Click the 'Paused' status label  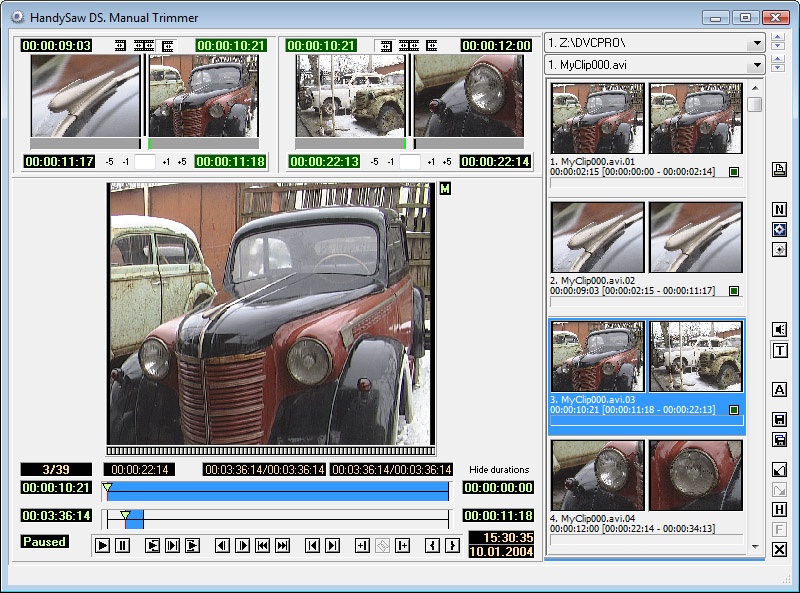[x=44, y=541]
